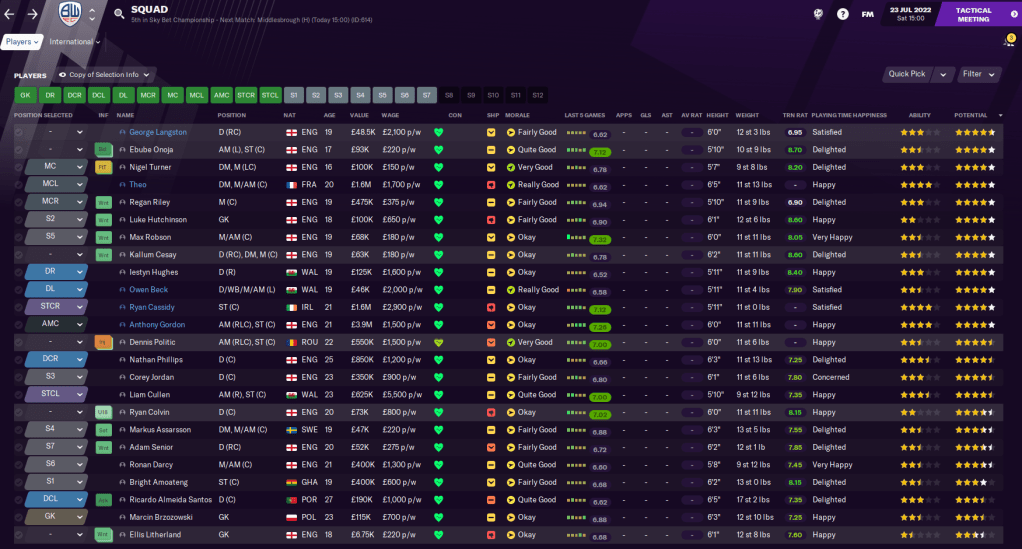Sort the table by Potential column header

970,115
